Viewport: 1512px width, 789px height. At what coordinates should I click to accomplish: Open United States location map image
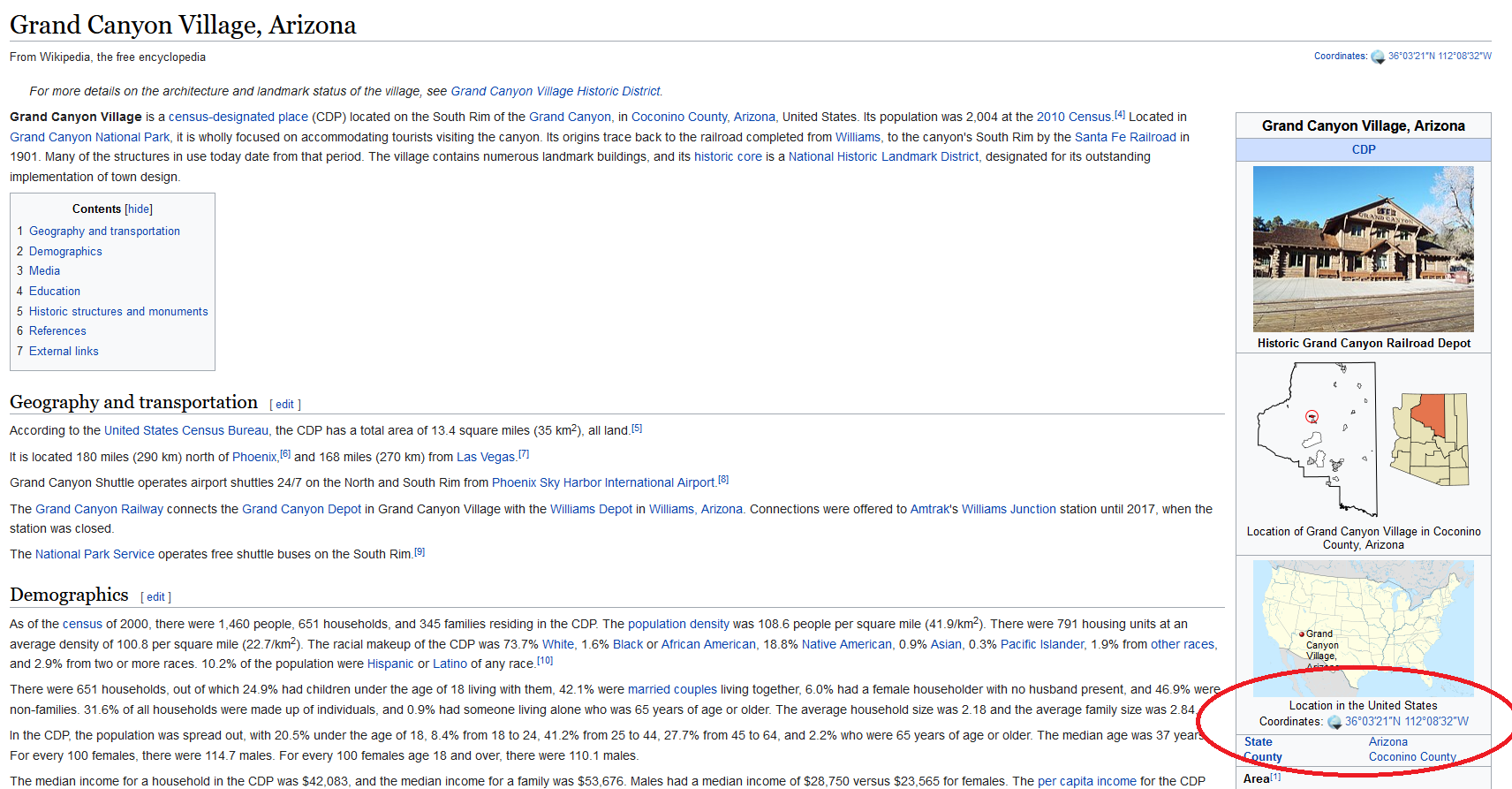pyautogui.click(x=1364, y=628)
